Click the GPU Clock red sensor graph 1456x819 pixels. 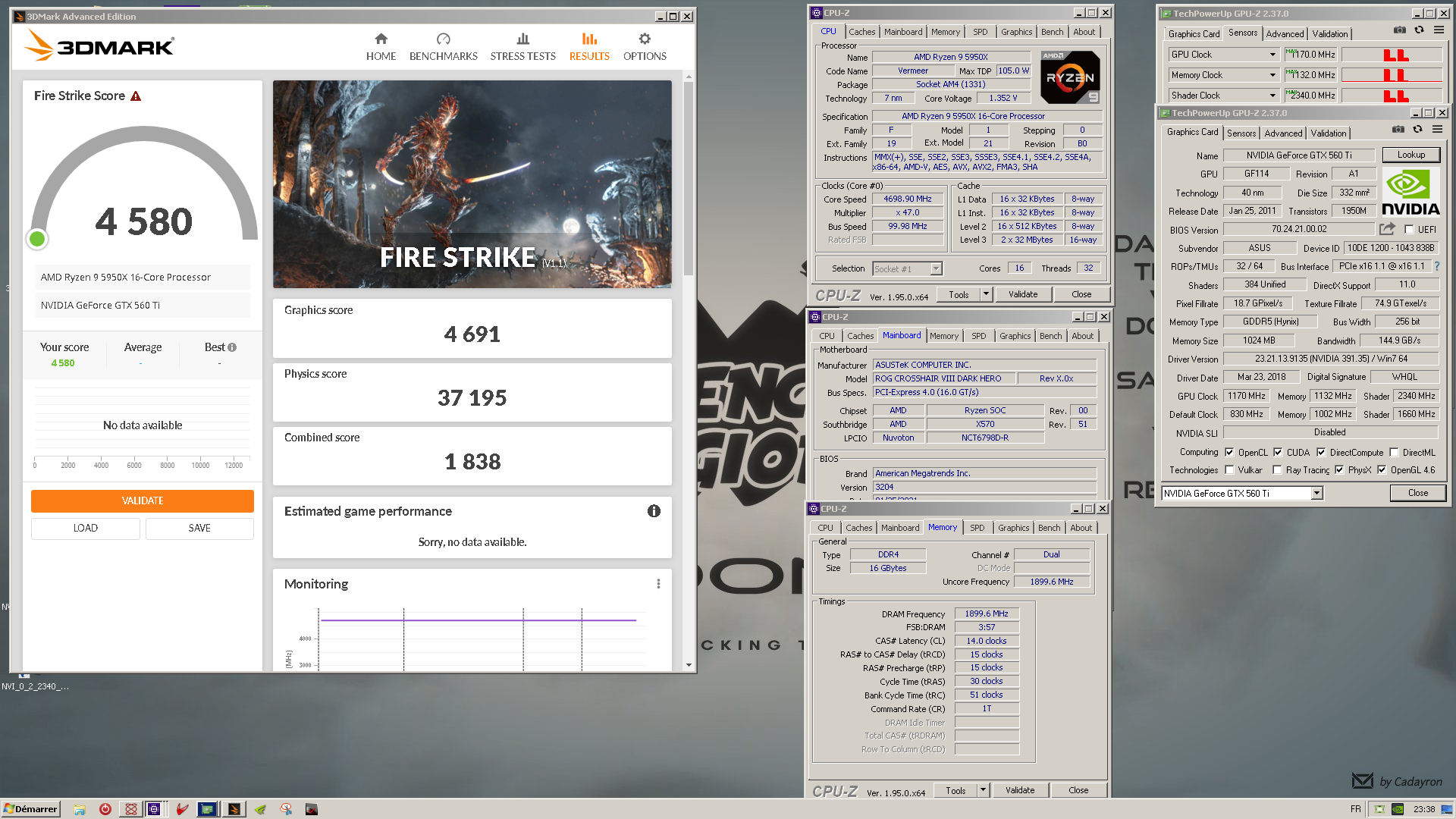[1392, 55]
